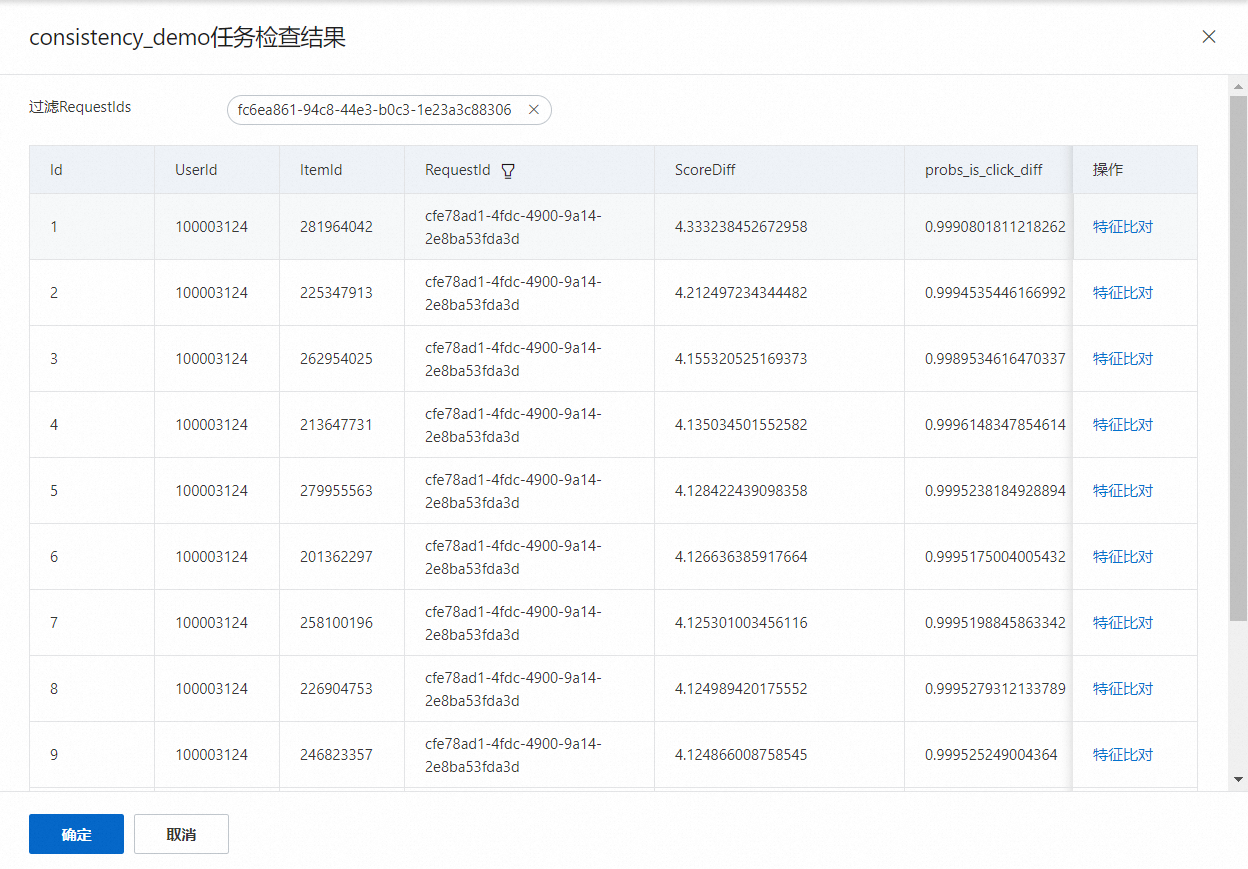Image resolution: width=1248 pixels, height=869 pixels.
Task: Open 特征比对 for ItemId 201362297
Action: click(1123, 557)
